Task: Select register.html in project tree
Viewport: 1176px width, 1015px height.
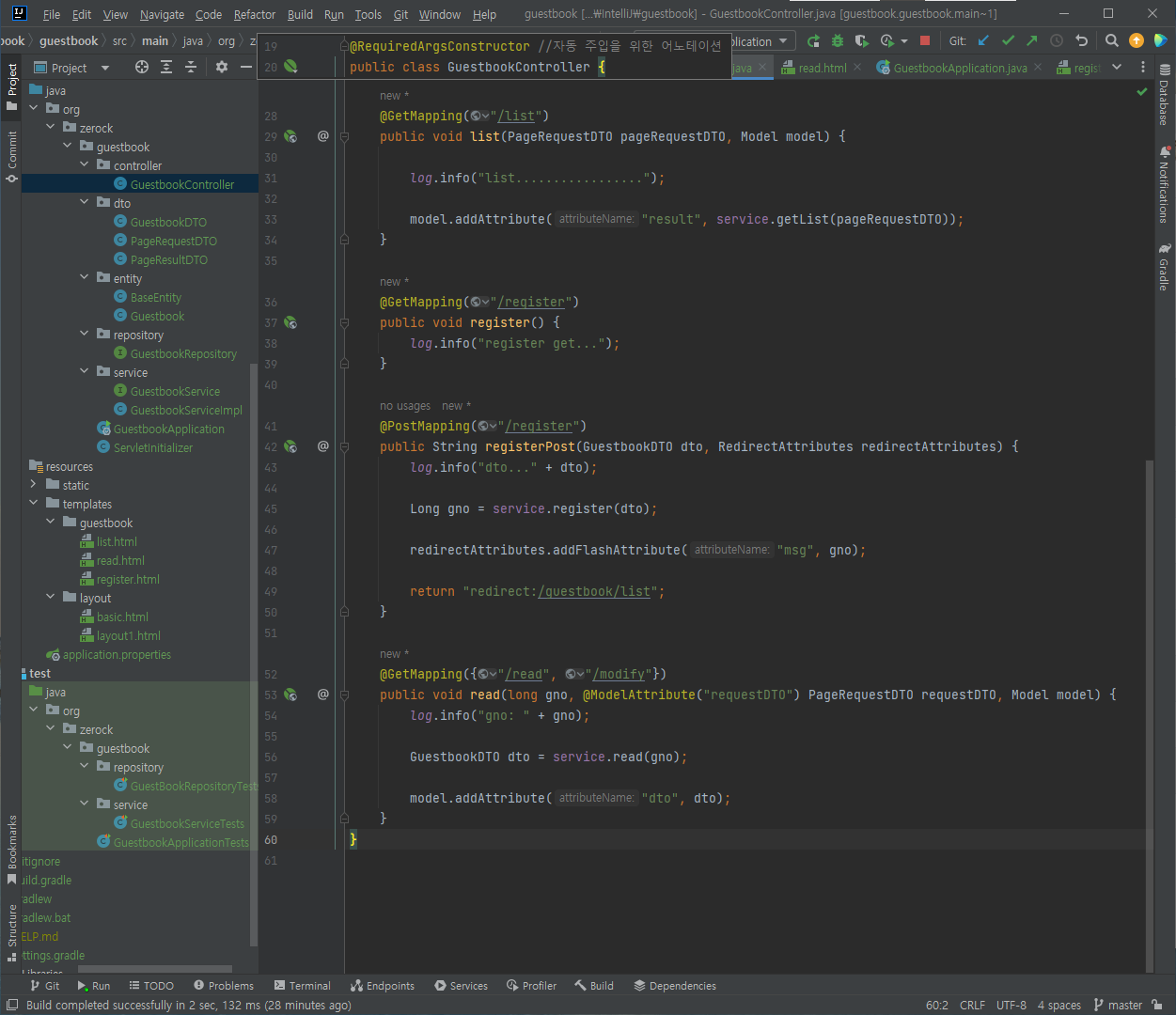Action: click(128, 579)
